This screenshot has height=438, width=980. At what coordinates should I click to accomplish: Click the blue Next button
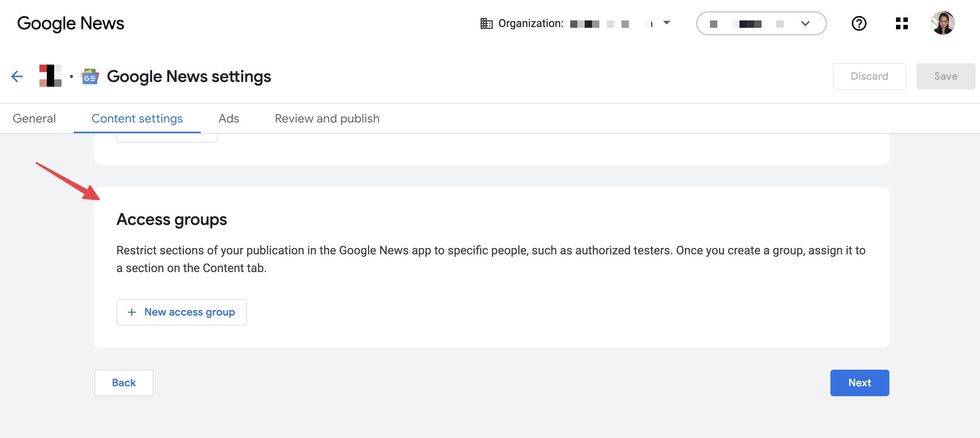[859, 383]
